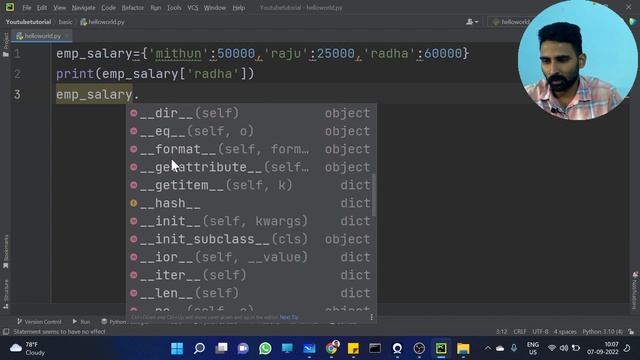Open the Code menu
640x360 pixels.
[x=108, y=8]
